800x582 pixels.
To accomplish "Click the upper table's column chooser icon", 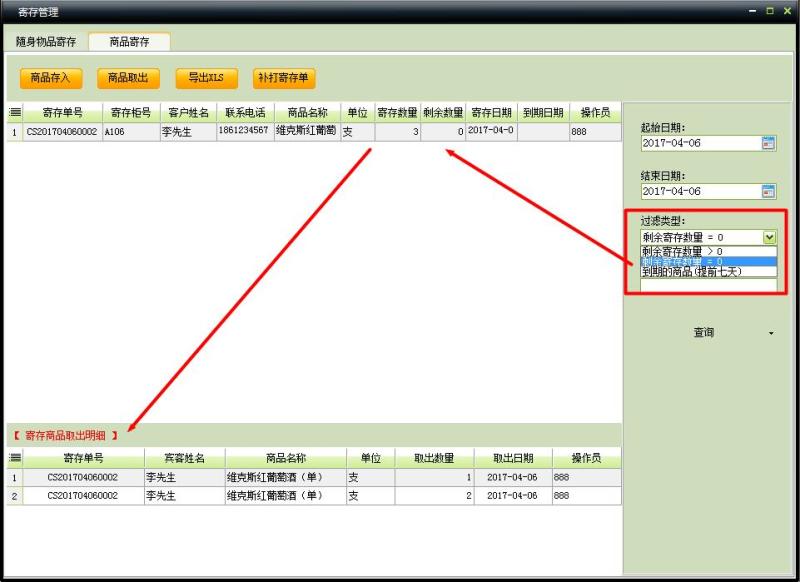I will click(x=15, y=113).
